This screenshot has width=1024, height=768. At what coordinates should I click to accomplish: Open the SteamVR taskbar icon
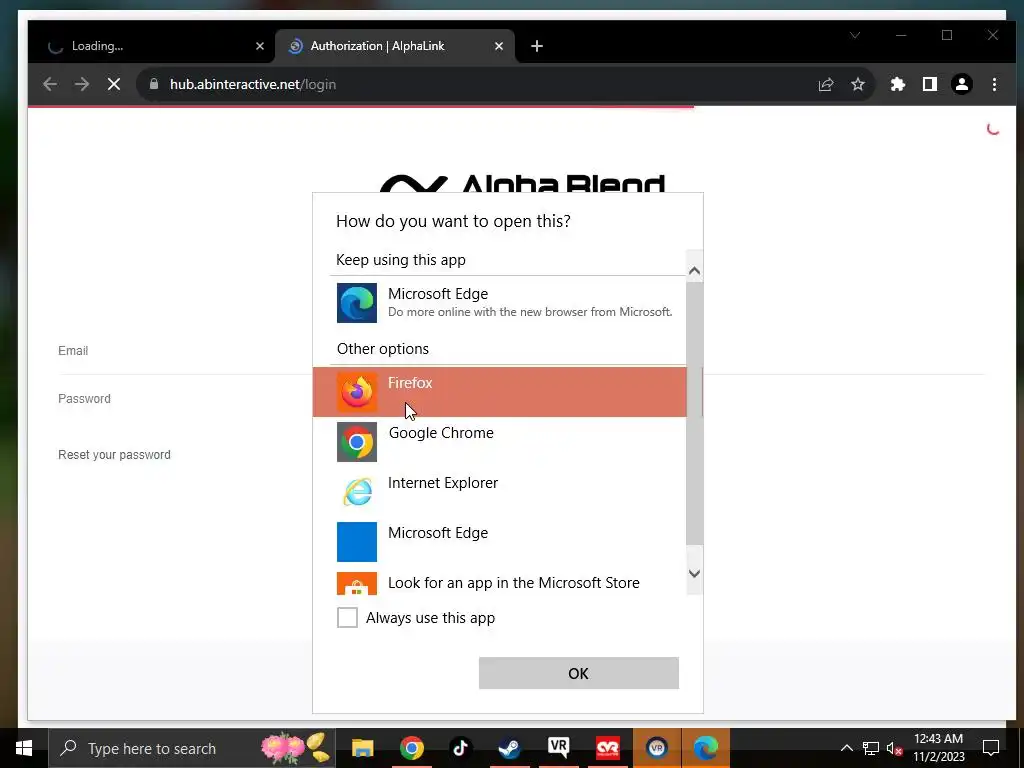pyautogui.click(x=558, y=748)
